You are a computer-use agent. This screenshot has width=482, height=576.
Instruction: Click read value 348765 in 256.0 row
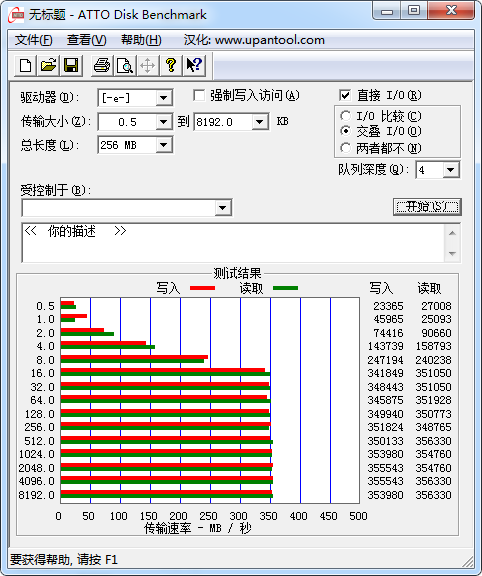(x=434, y=427)
